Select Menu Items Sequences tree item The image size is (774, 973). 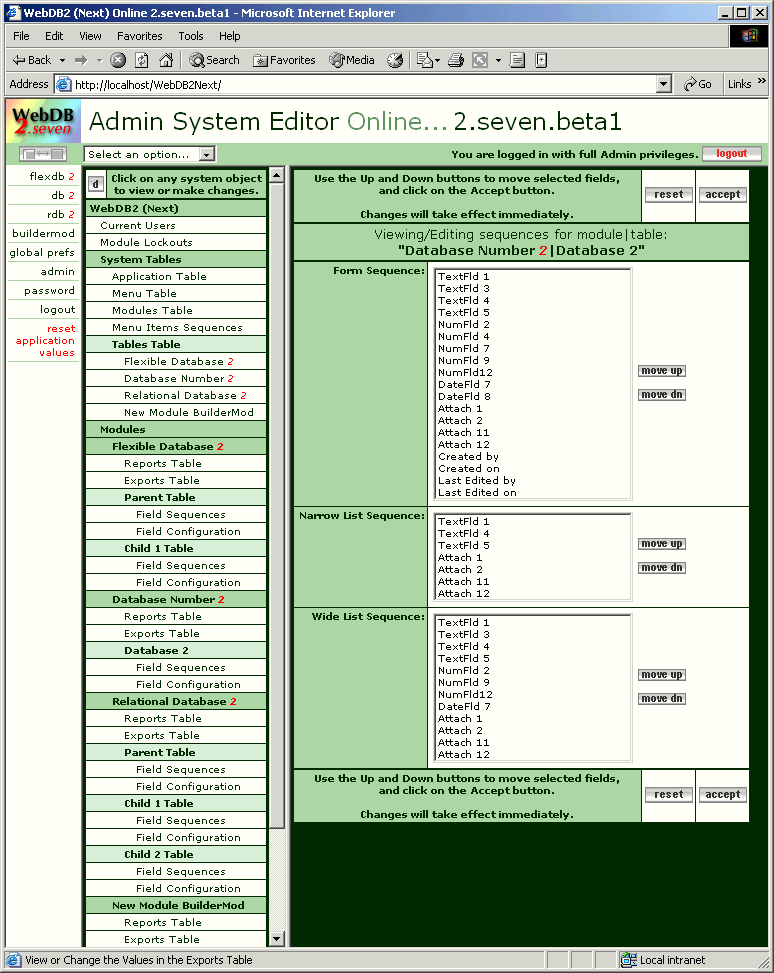(176, 327)
